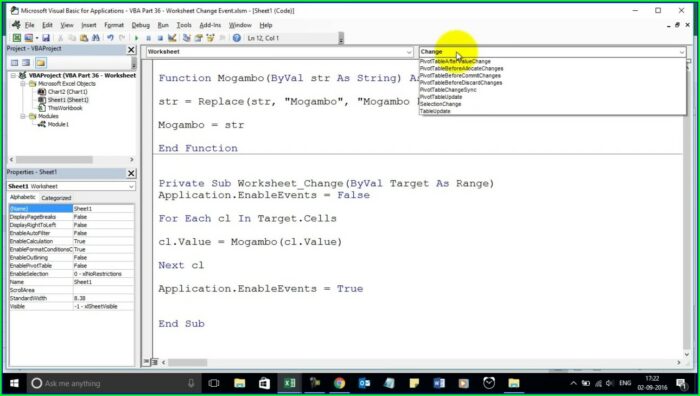The height and width of the screenshot is (396, 700).
Task: Click the Cortana Ask me anything box
Action: tap(114, 383)
